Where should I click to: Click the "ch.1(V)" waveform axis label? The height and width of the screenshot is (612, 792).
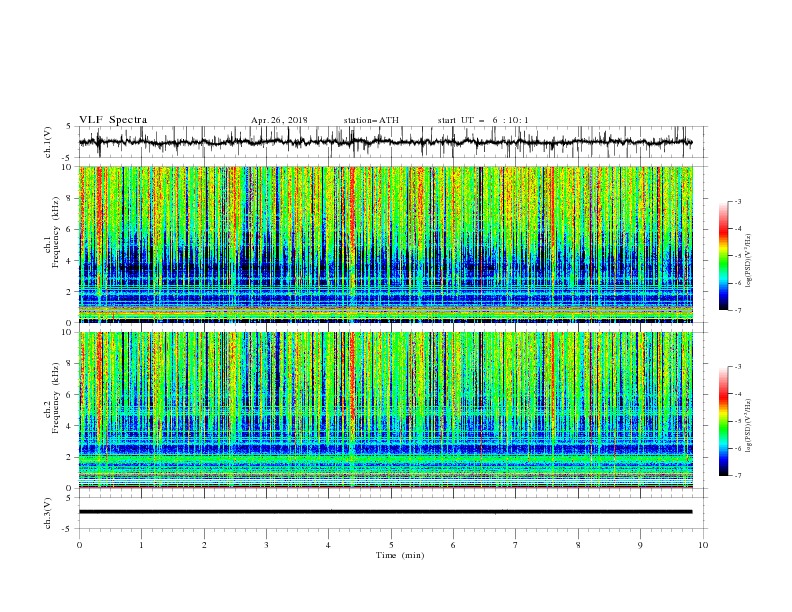[48, 142]
